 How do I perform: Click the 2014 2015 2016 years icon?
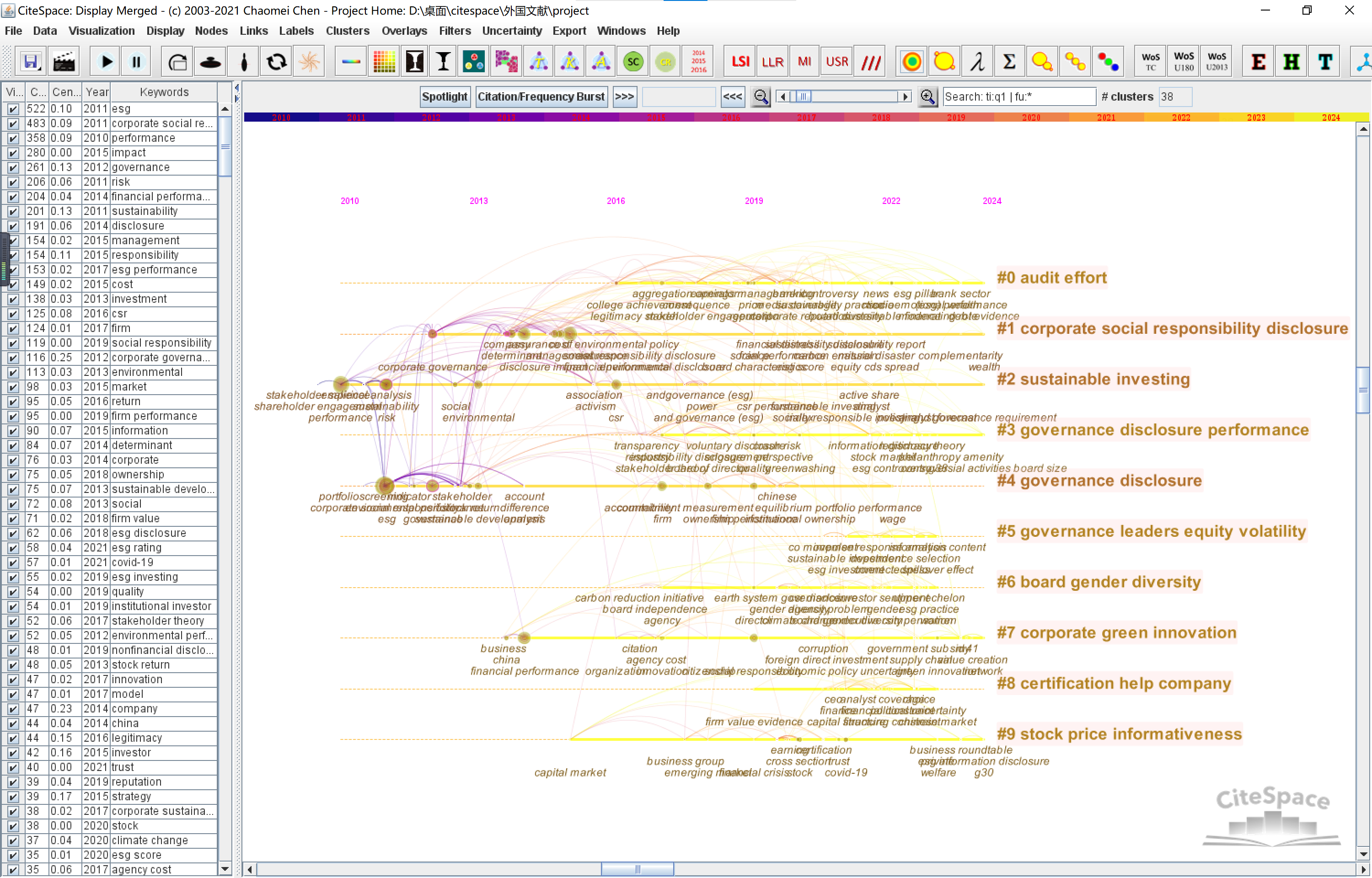point(698,62)
